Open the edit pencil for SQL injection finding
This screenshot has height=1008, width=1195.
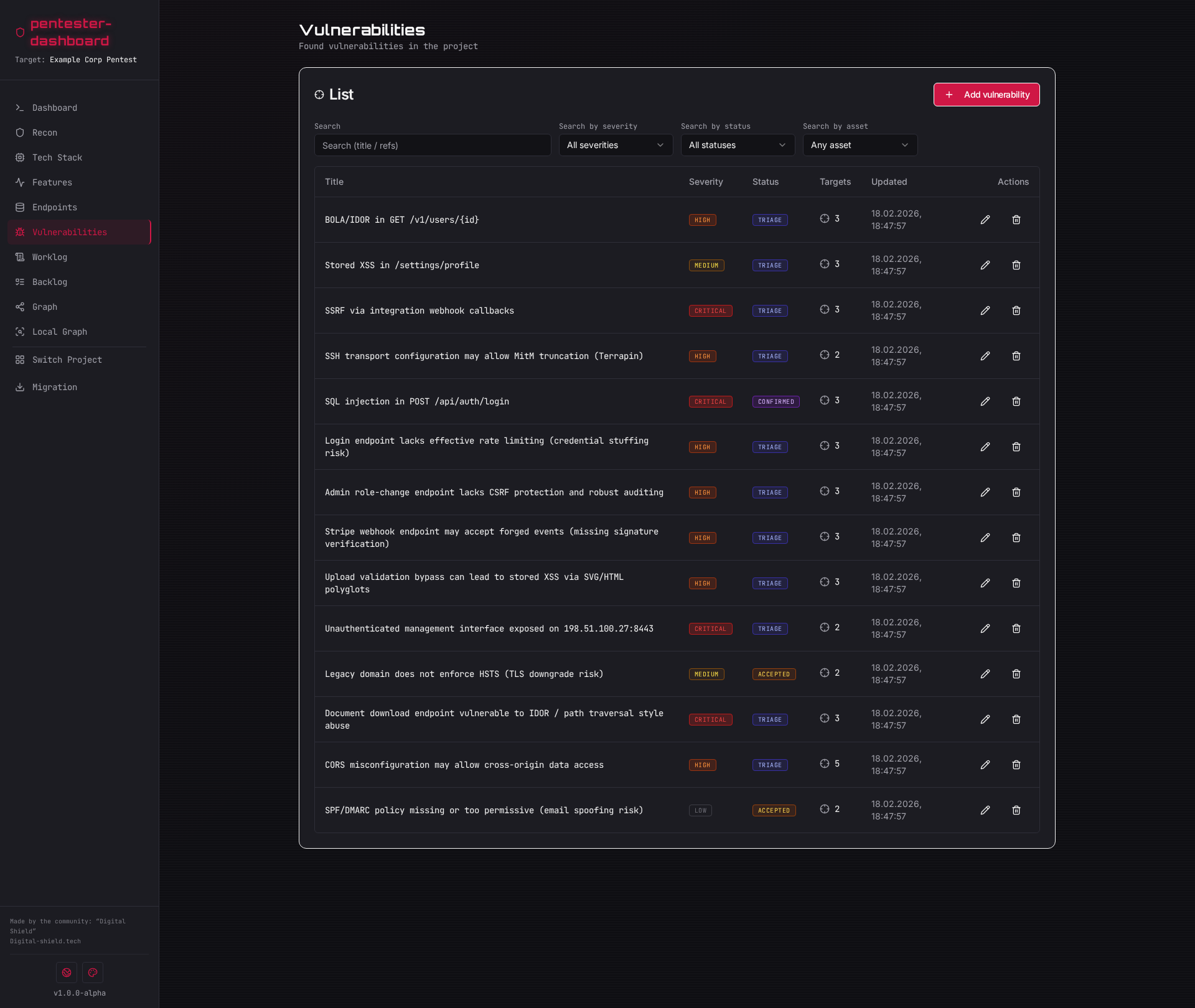click(x=985, y=401)
